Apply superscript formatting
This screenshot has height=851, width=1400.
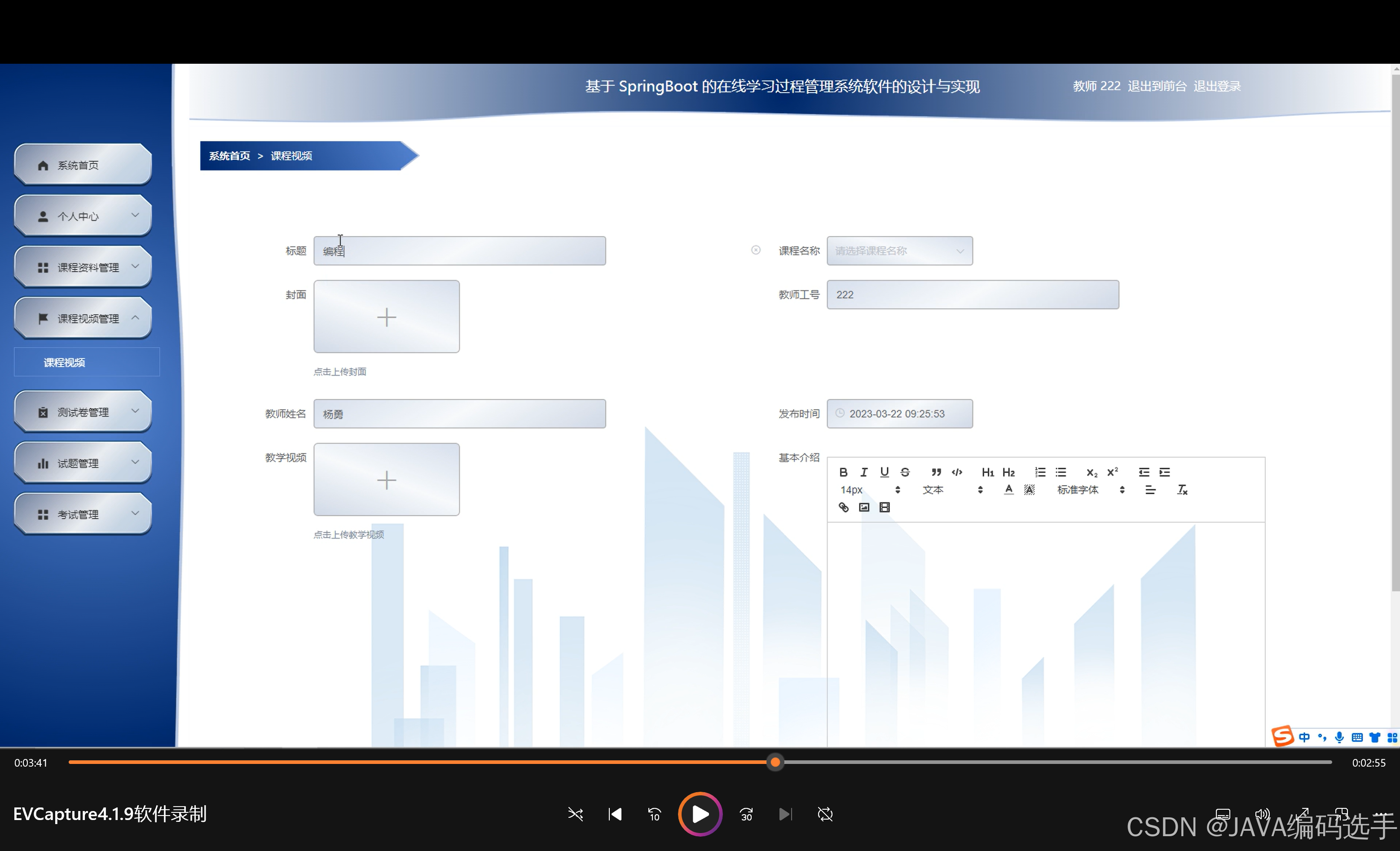(1113, 472)
